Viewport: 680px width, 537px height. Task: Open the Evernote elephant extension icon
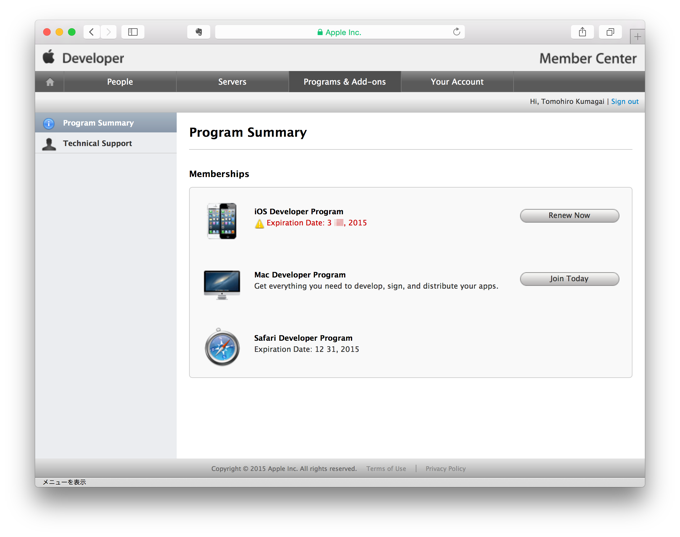point(199,32)
